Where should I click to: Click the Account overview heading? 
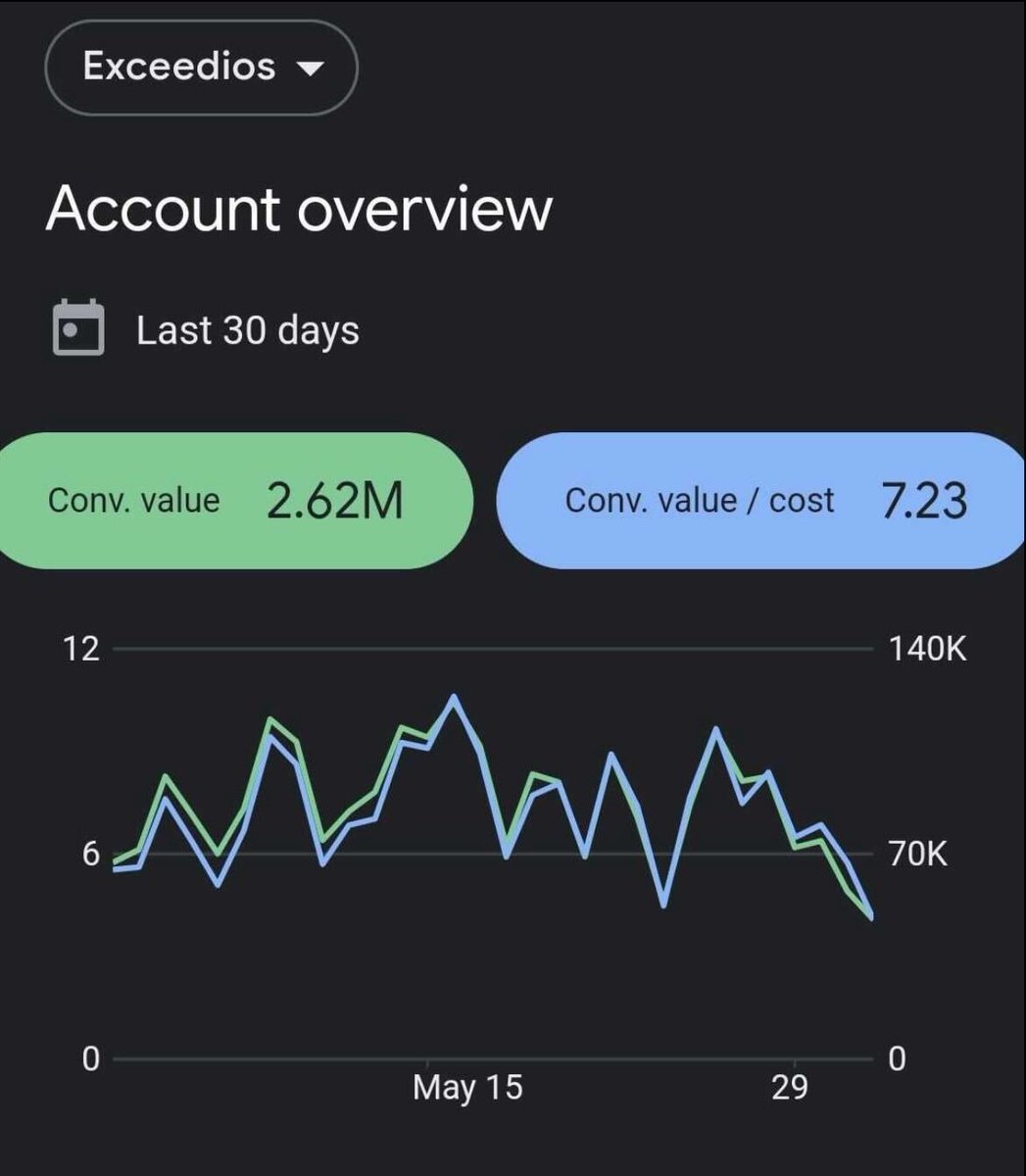[299, 209]
